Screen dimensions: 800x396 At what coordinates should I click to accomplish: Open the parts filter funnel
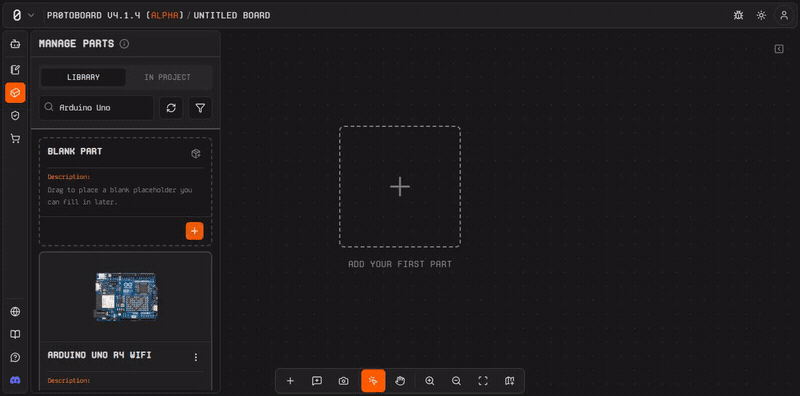[201, 108]
